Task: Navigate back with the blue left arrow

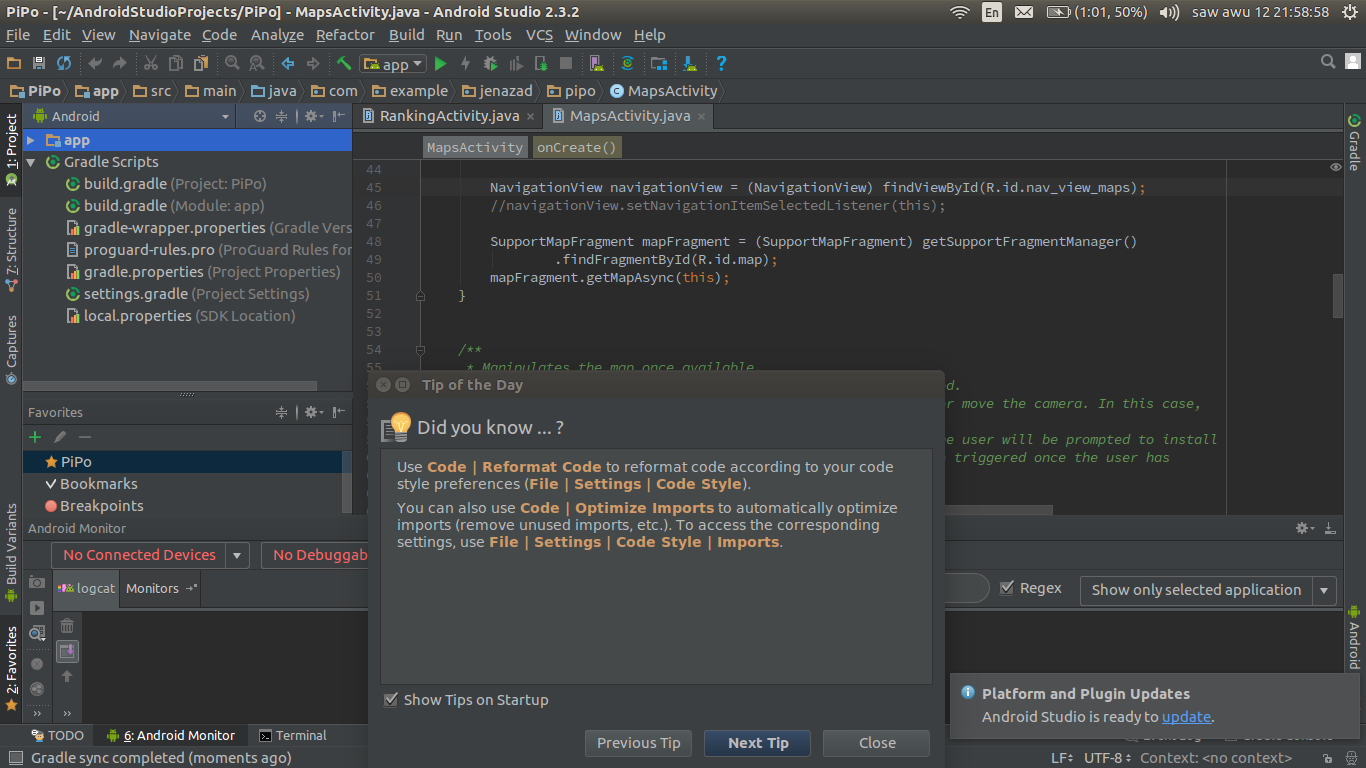Action: [288, 63]
